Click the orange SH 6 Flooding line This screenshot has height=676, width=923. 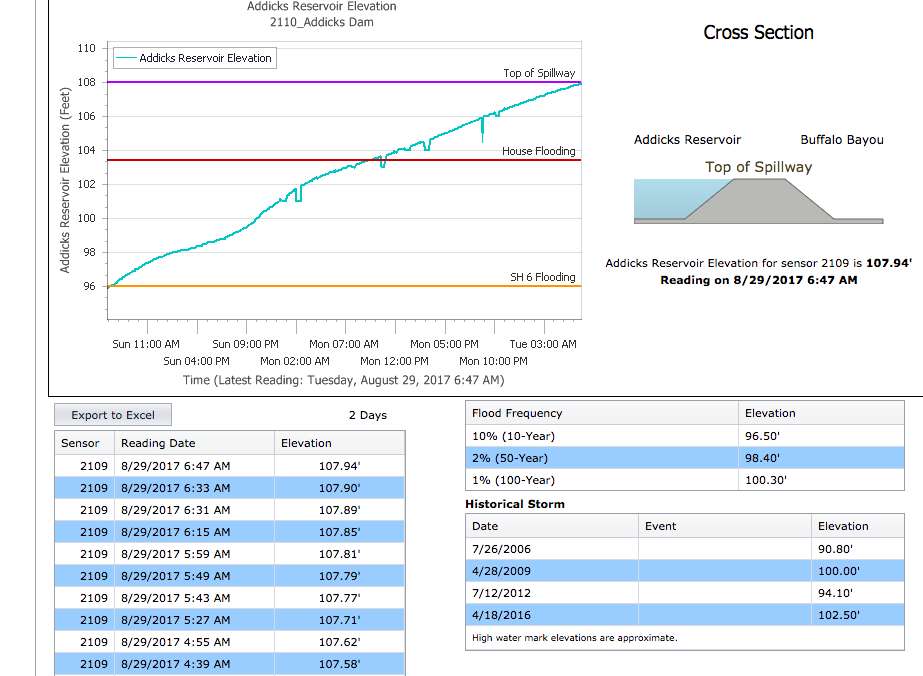coord(300,287)
